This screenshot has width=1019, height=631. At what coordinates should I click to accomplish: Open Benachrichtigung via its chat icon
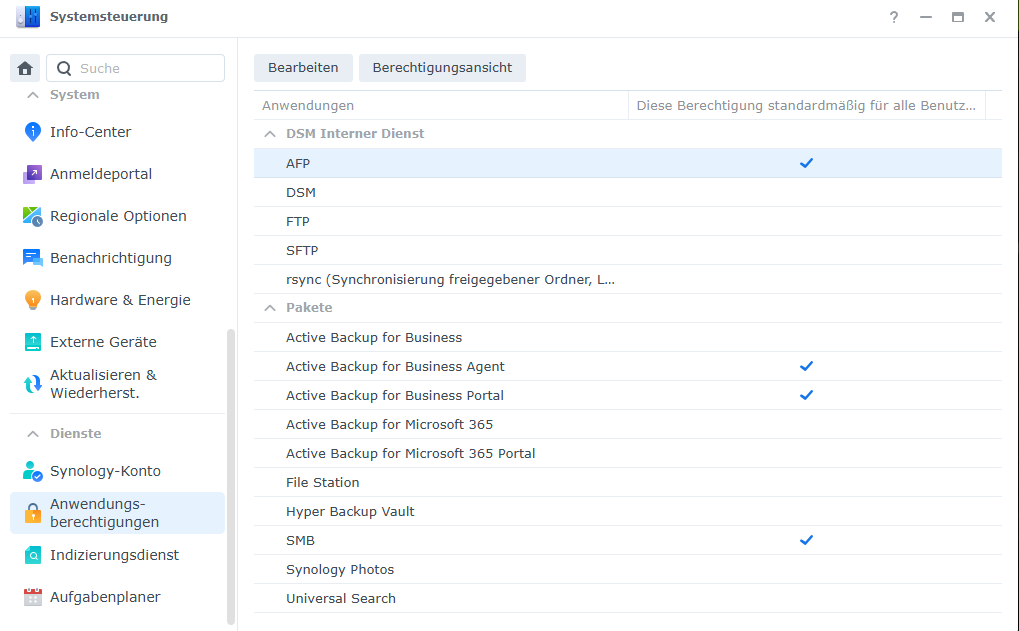click(x=33, y=258)
